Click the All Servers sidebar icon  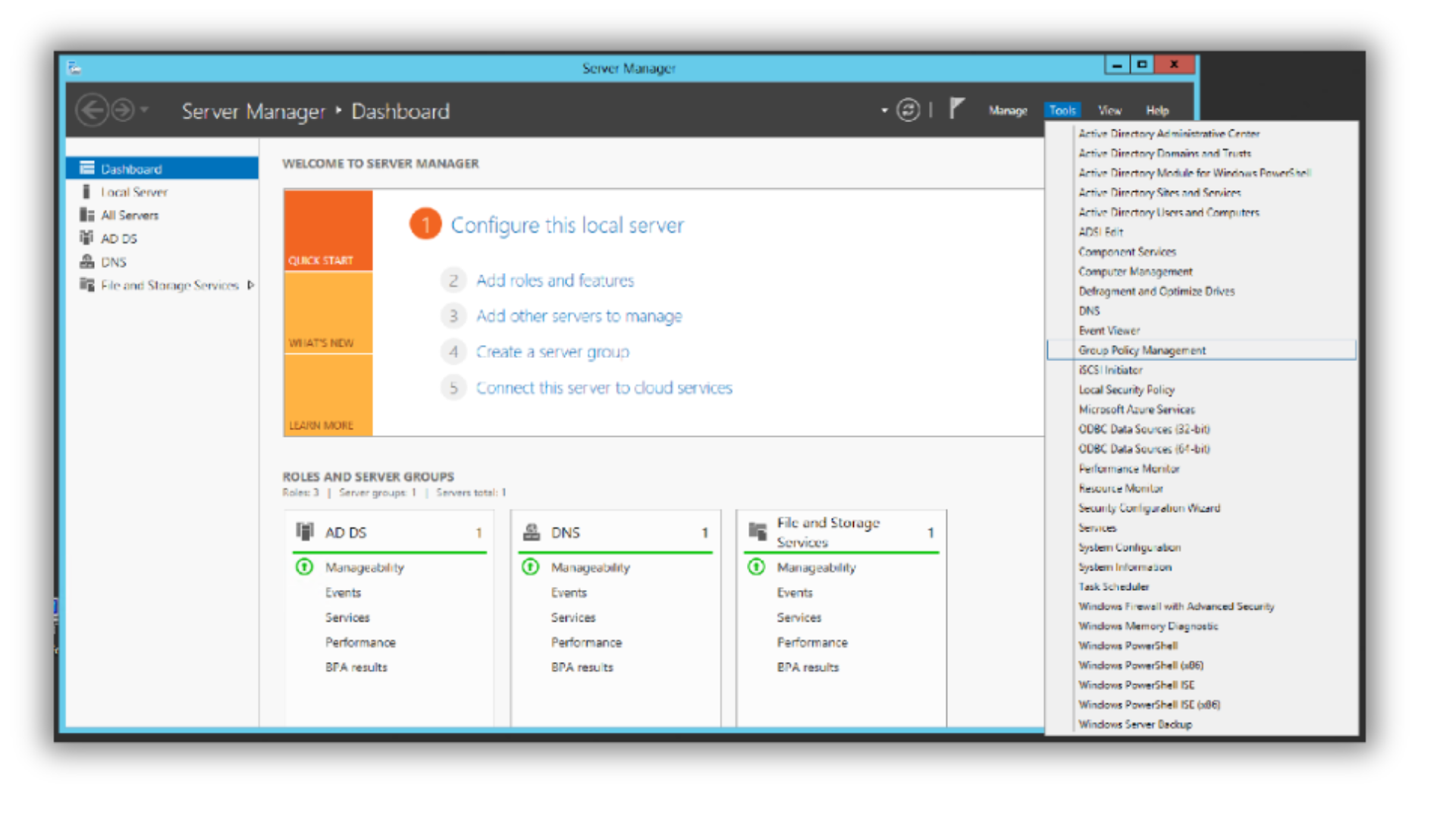pos(86,215)
